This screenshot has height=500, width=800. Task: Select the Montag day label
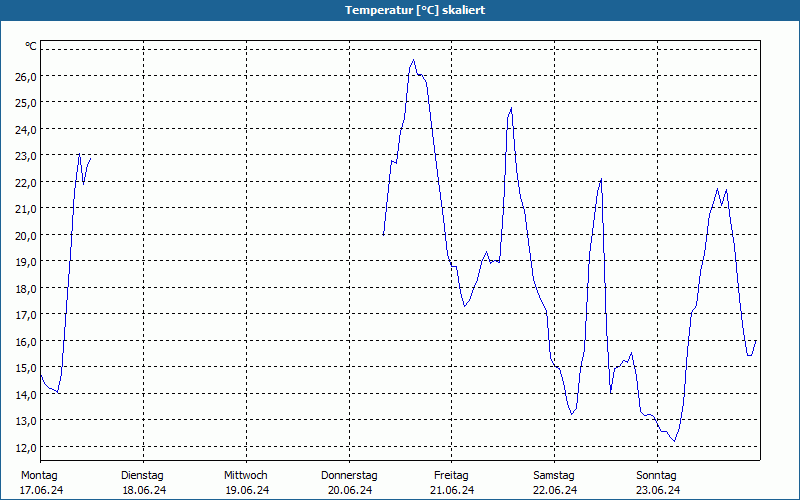click(x=39, y=475)
